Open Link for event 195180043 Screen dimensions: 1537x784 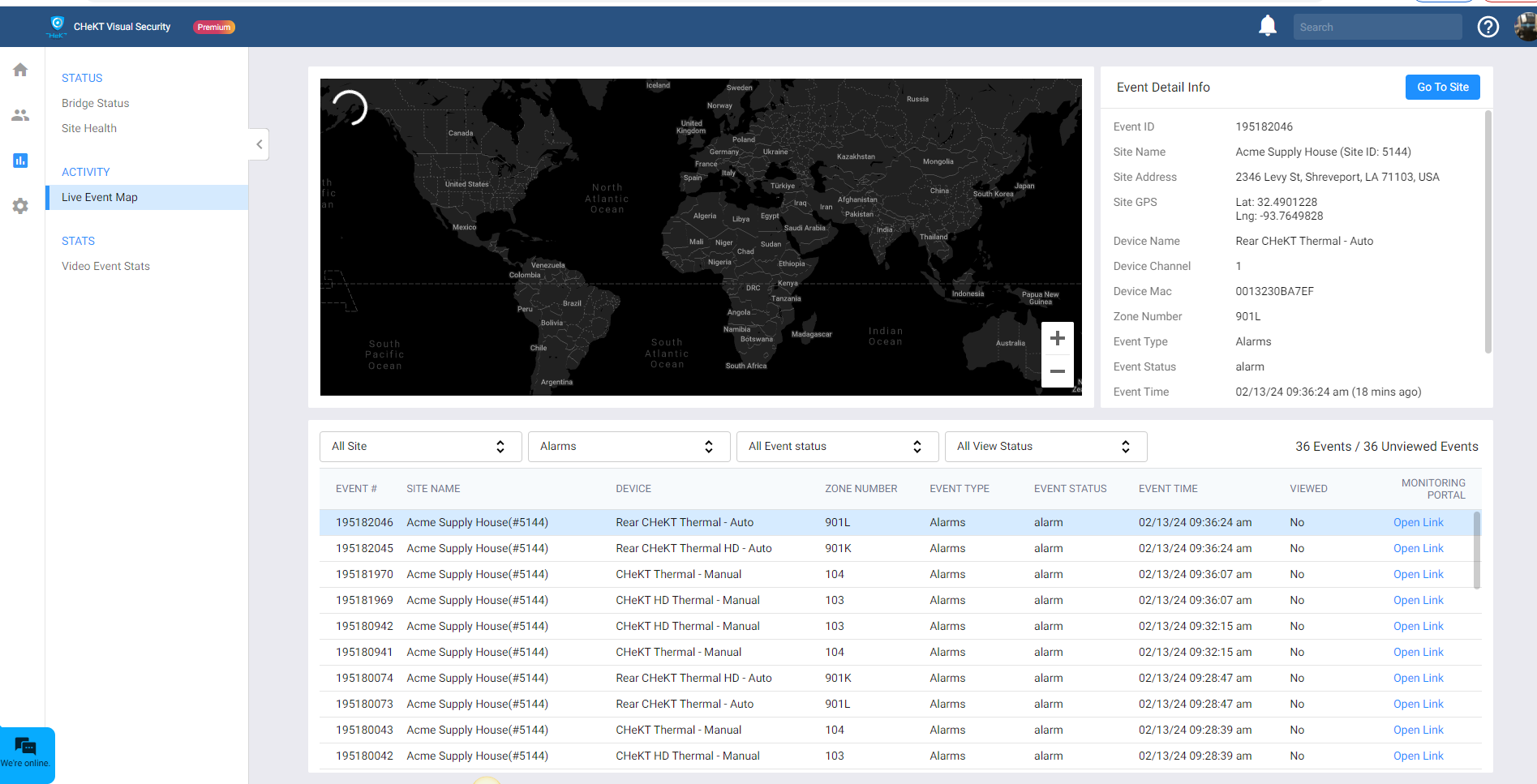pos(1418,730)
